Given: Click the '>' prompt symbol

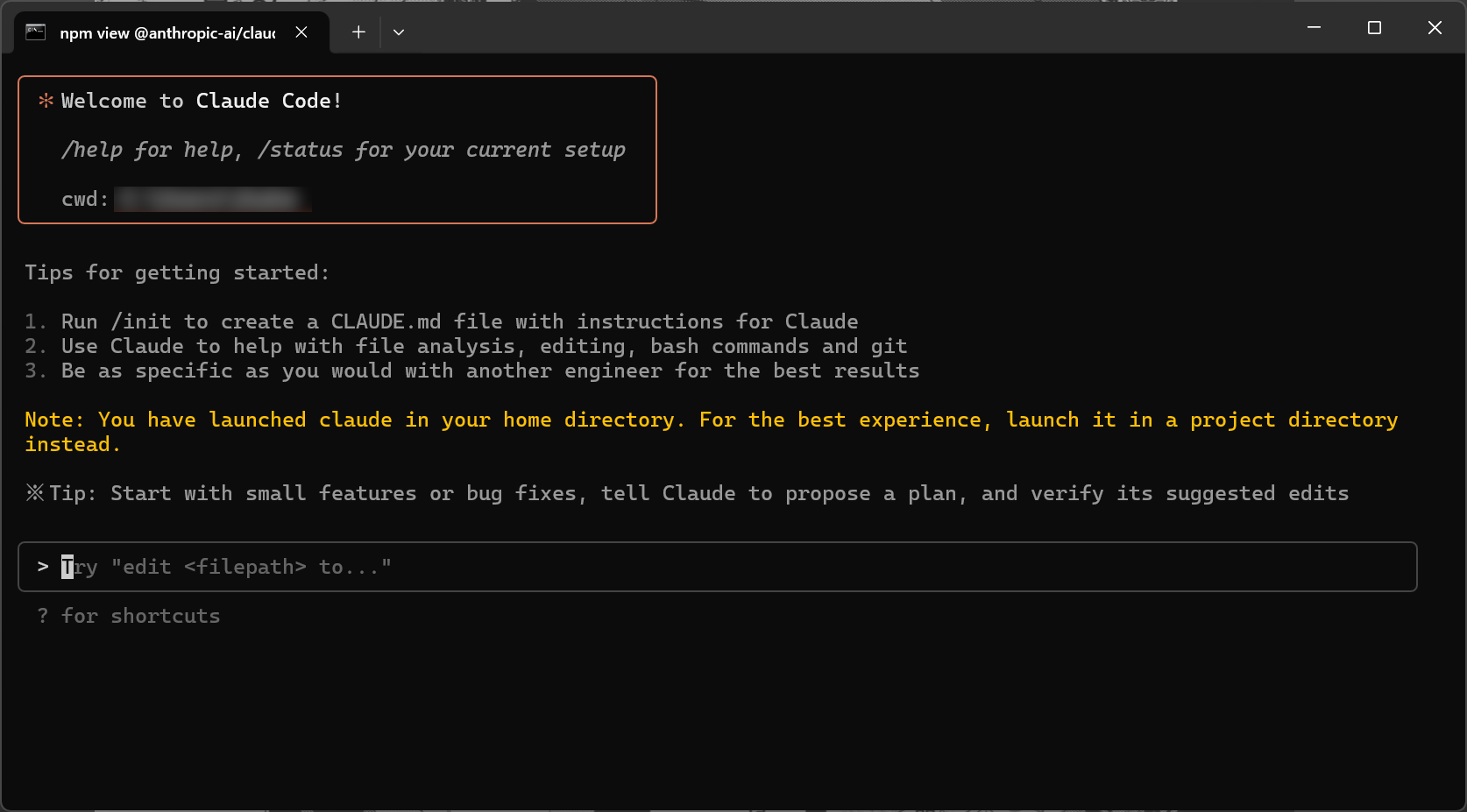Looking at the screenshot, I should point(43,567).
